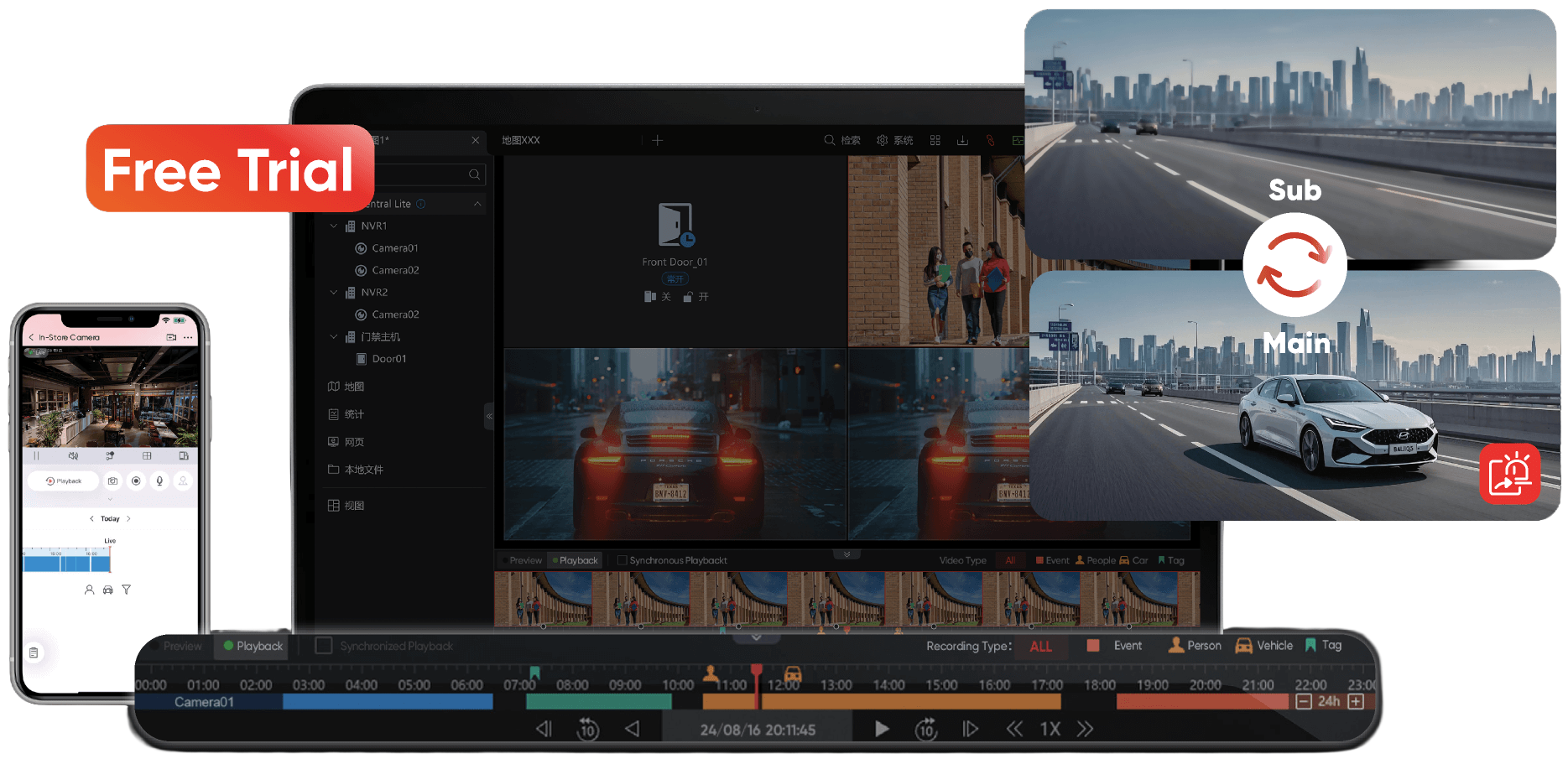Image resolution: width=1568 pixels, height=764 pixels.
Task: Tap the clipboard icon at phone bottom
Action: (34, 652)
